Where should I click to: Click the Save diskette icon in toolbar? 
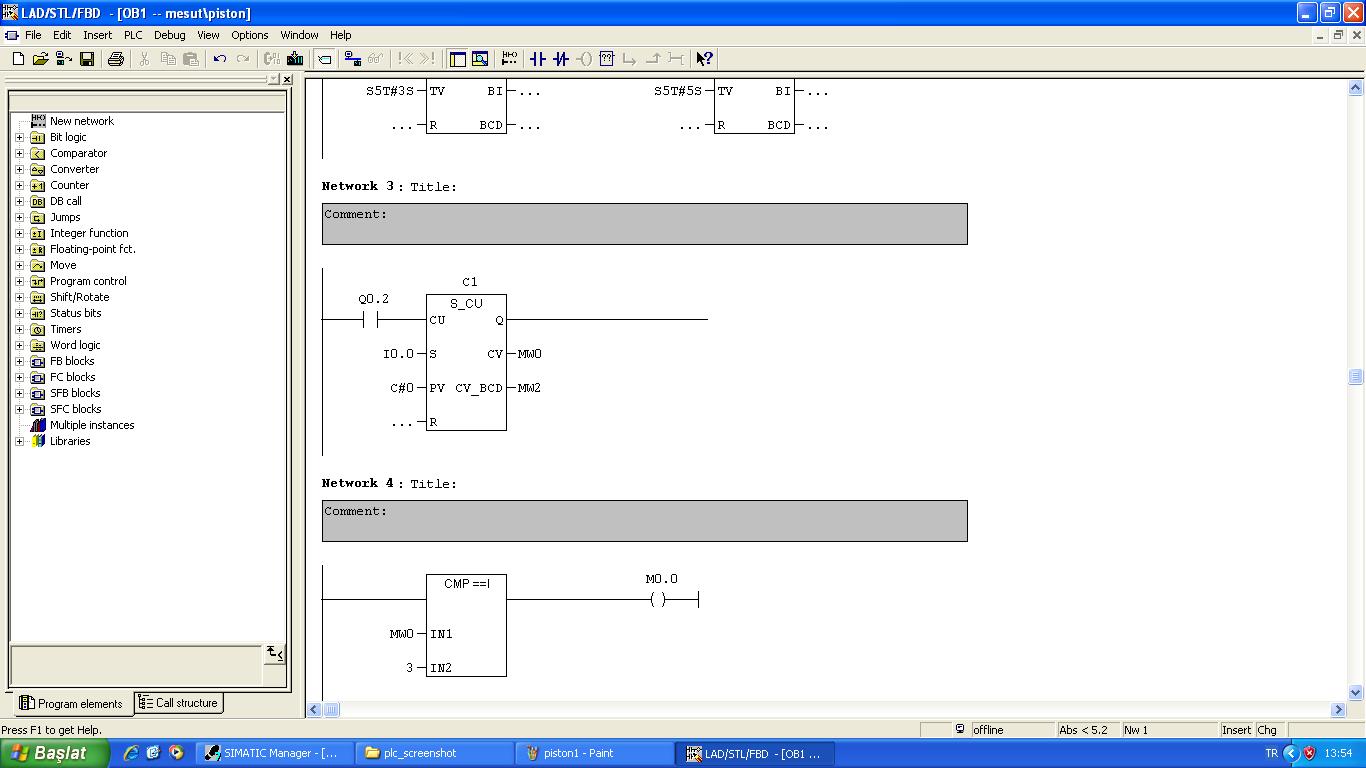pyautogui.click(x=87, y=59)
